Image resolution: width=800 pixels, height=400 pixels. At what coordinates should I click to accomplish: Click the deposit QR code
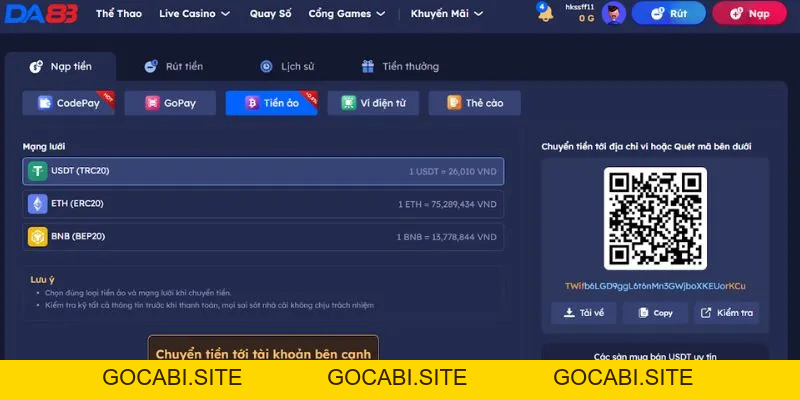655,218
